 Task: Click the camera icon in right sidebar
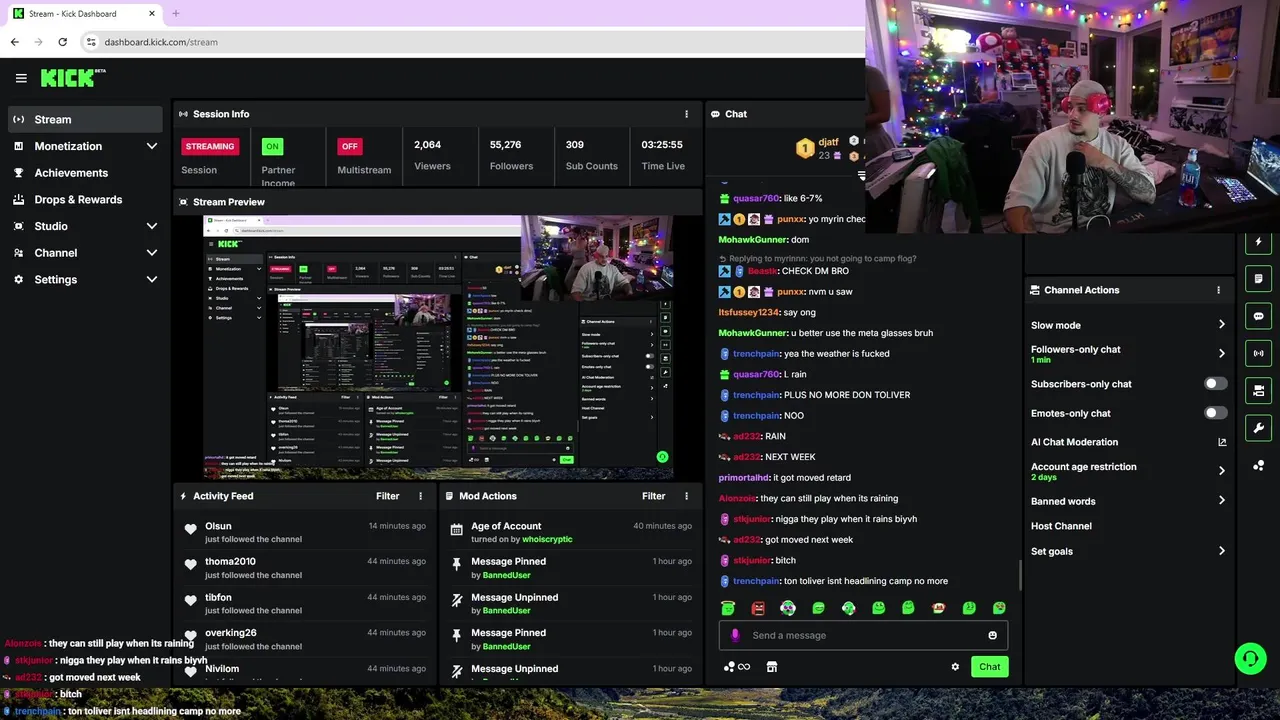[x=1258, y=390]
